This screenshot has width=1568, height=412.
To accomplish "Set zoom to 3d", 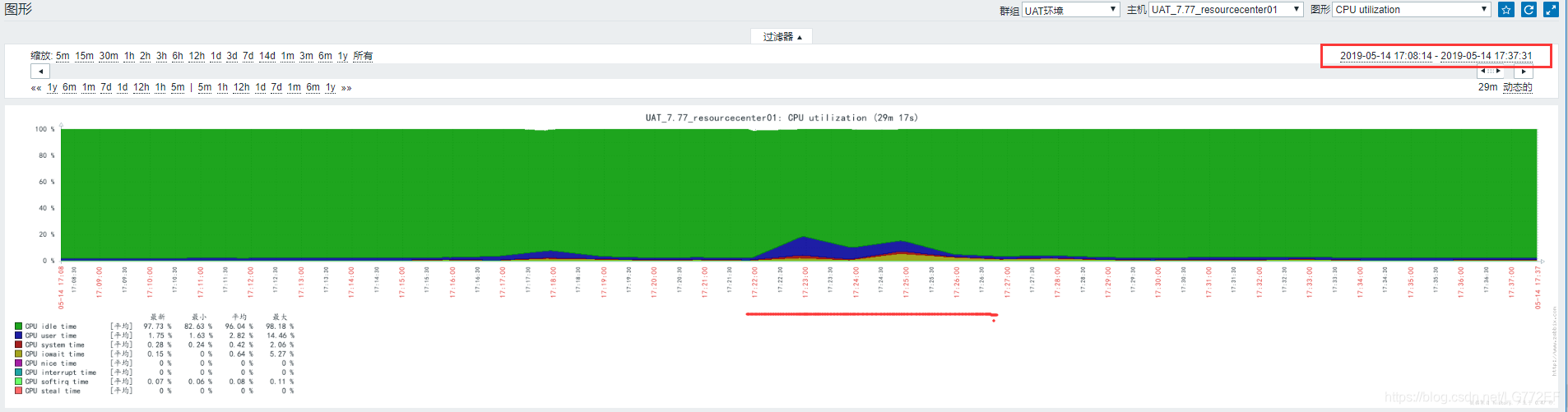I will [x=232, y=56].
